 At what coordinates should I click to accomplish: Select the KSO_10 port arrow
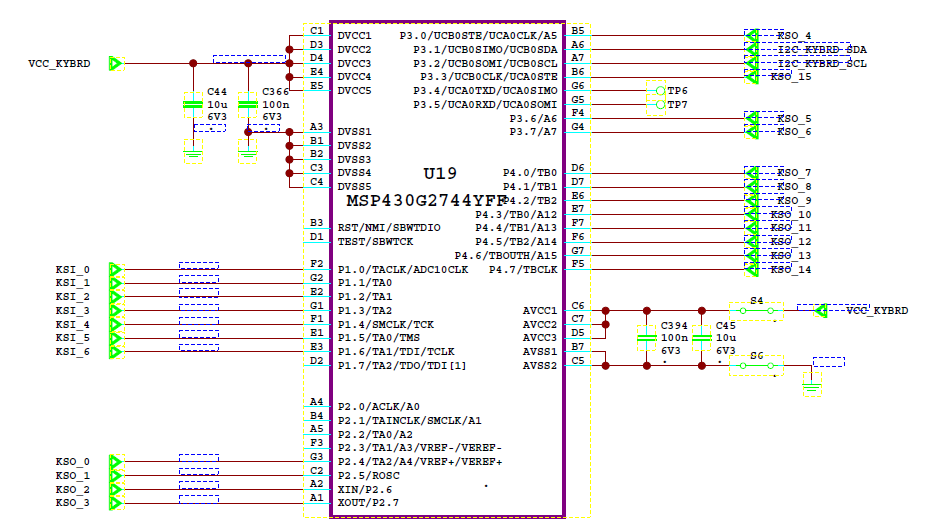click(x=752, y=215)
